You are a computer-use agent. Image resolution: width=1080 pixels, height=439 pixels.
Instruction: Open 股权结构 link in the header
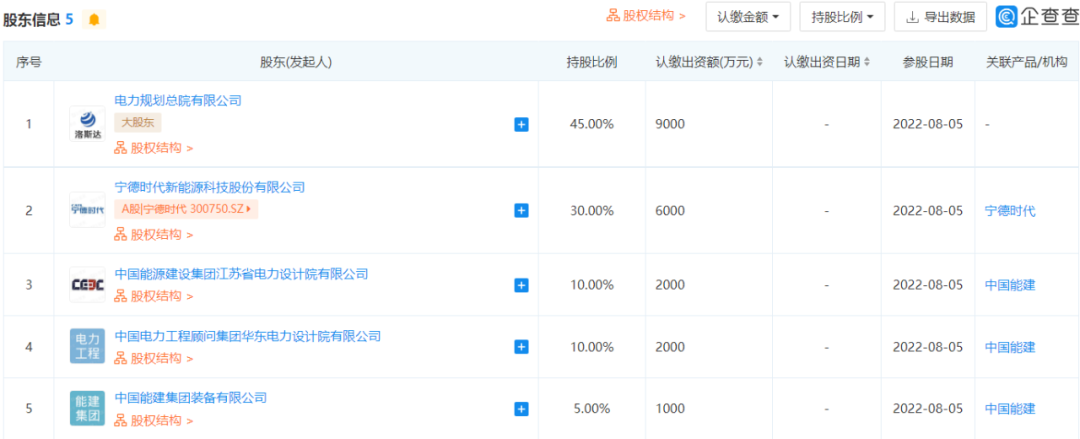[646, 16]
